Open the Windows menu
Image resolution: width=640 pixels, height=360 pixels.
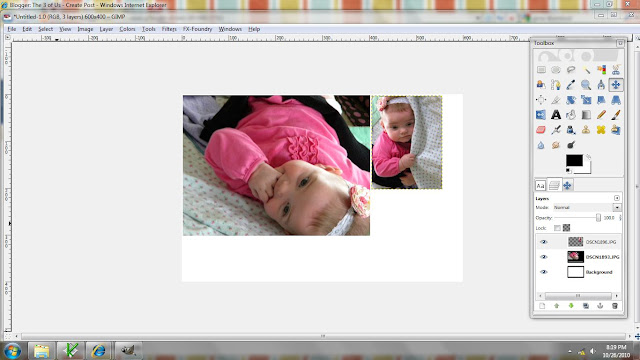point(230,29)
